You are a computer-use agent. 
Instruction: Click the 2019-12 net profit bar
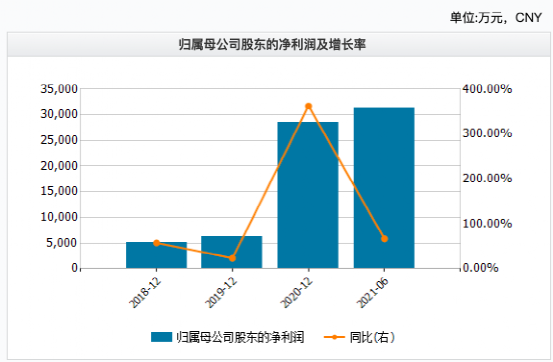pos(232,252)
